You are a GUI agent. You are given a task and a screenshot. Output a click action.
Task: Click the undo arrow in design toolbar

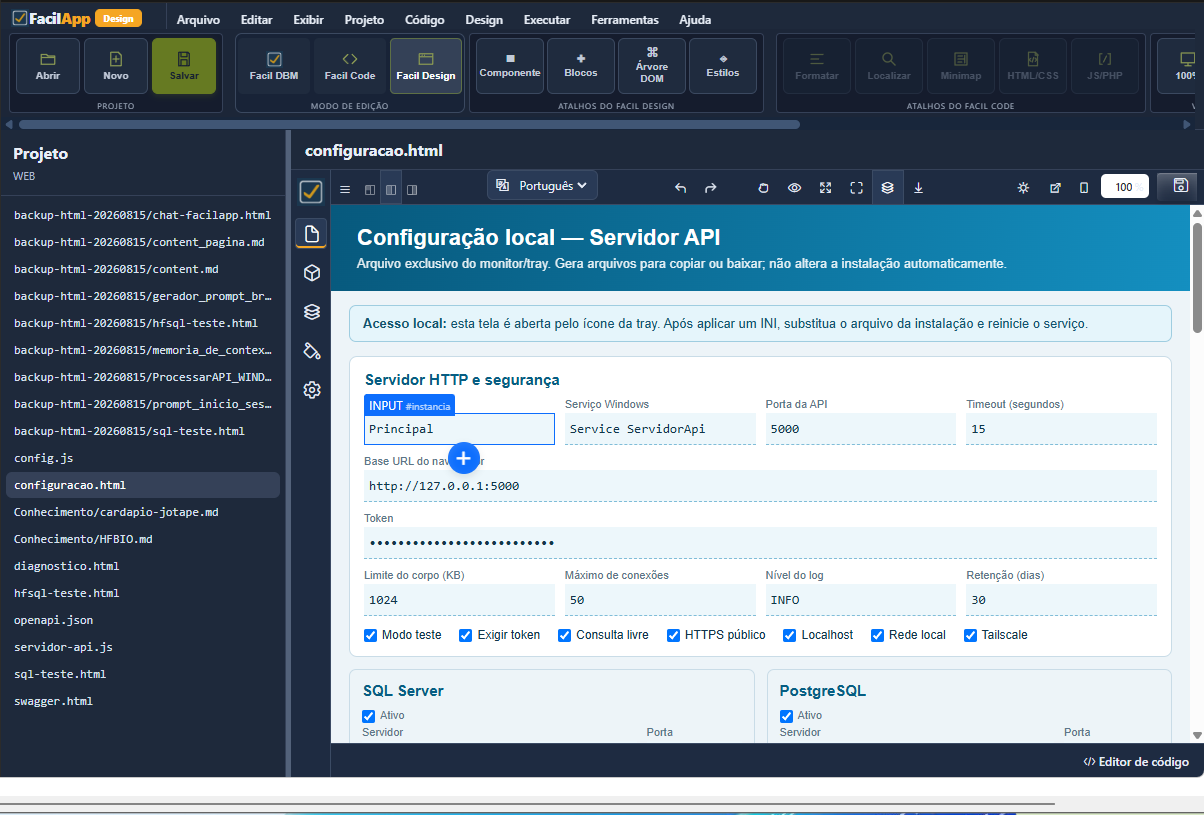click(x=681, y=187)
